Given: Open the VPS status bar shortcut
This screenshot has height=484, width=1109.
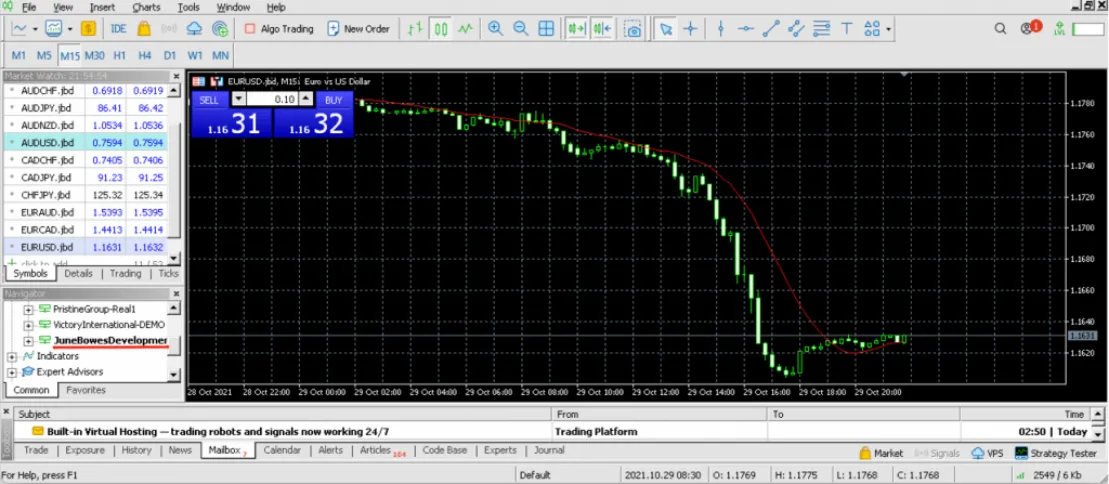Looking at the screenshot, I should click(x=988, y=453).
